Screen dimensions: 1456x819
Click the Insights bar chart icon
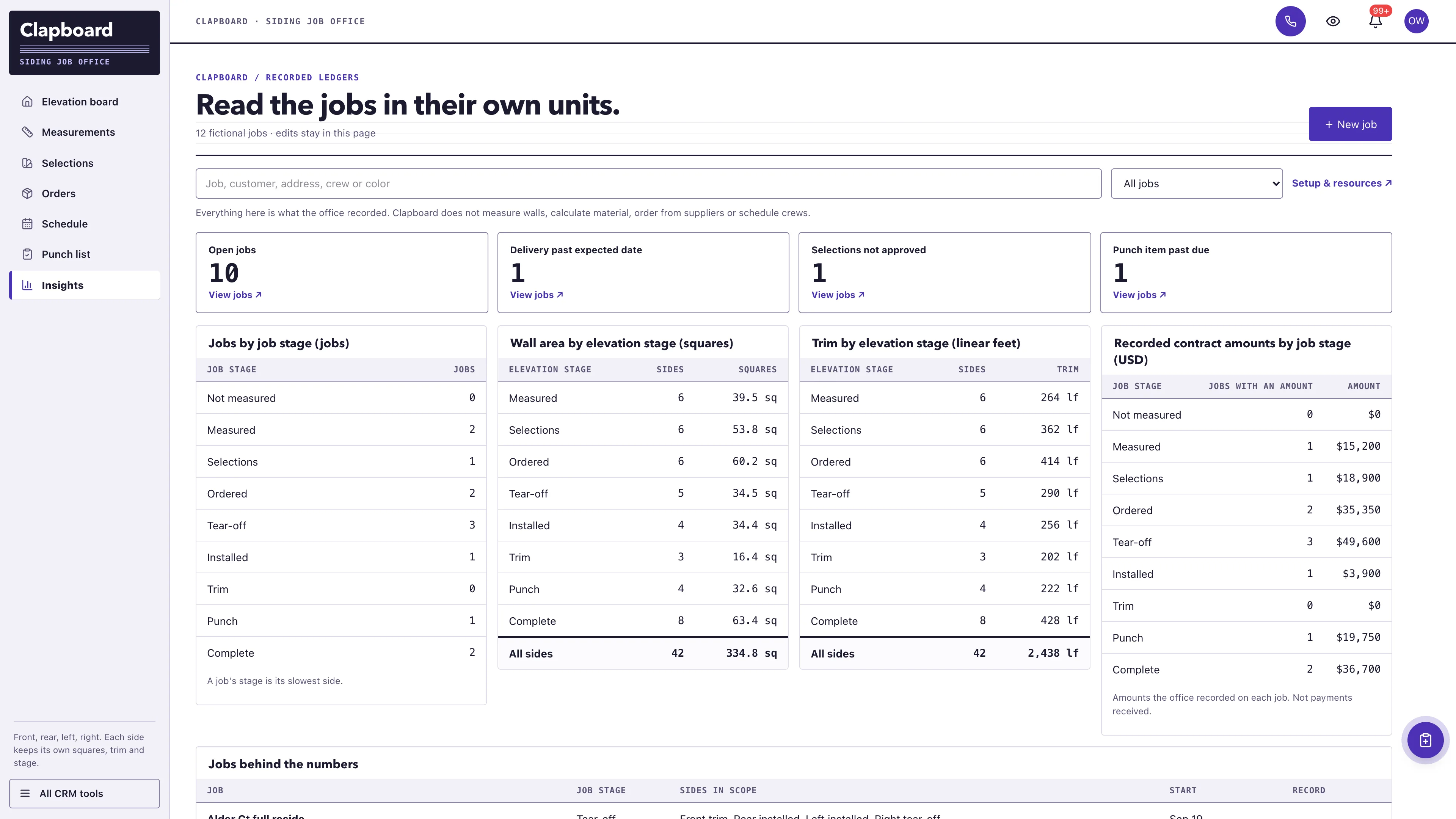[x=27, y=285]
